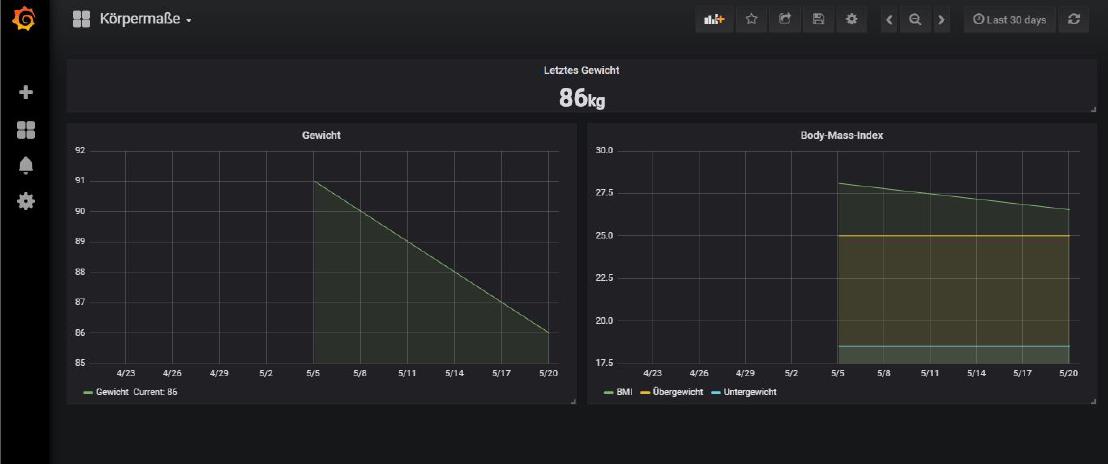Click the green BMI legend color swatch
Viewport: 1108px width, 464px height.
(x=608, y=392)
